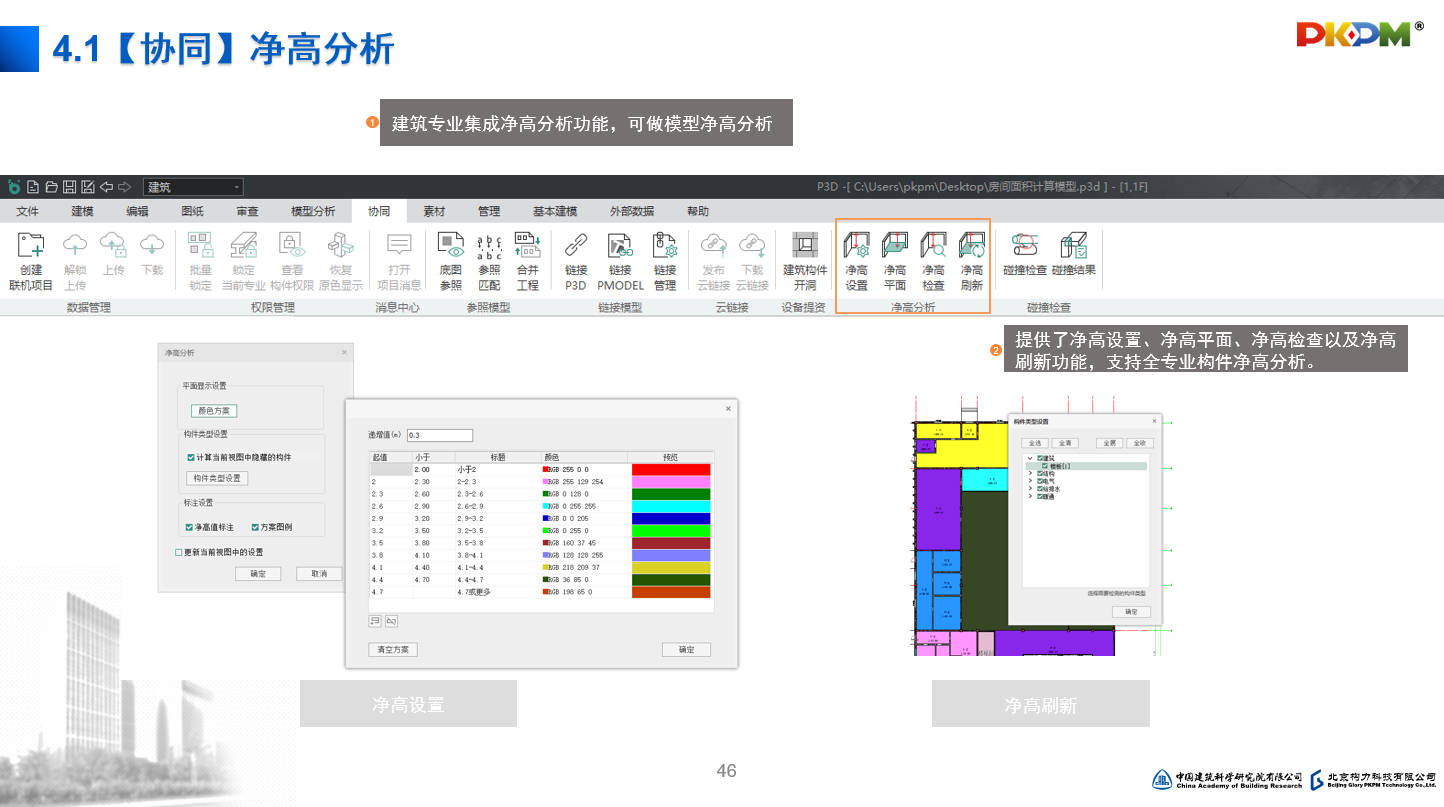Click the 查看构件权限 icon
Viewport: 1444px width, 807px height.
[x=292, y=245]
